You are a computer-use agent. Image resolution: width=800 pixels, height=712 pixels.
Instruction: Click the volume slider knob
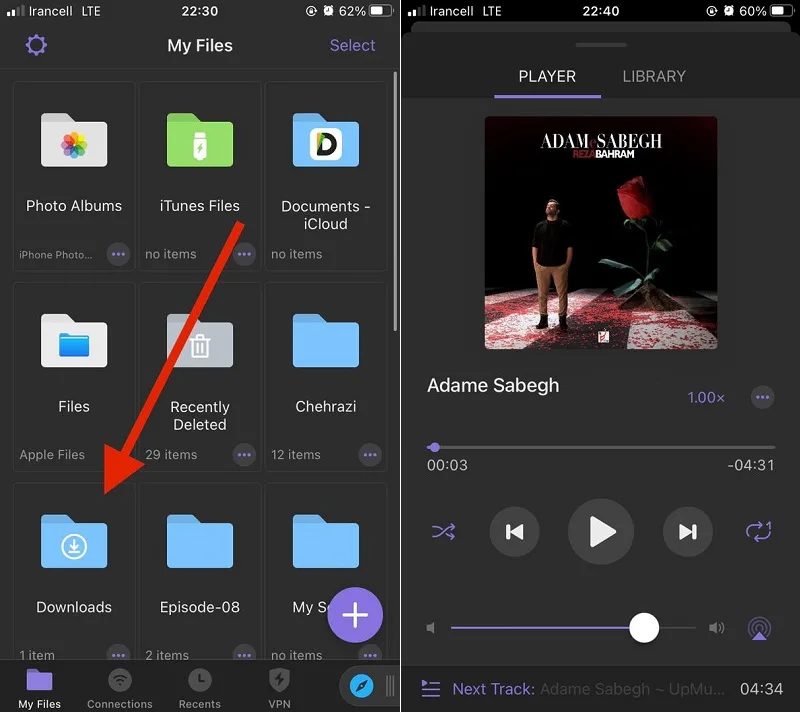click(x=644, y=628)
